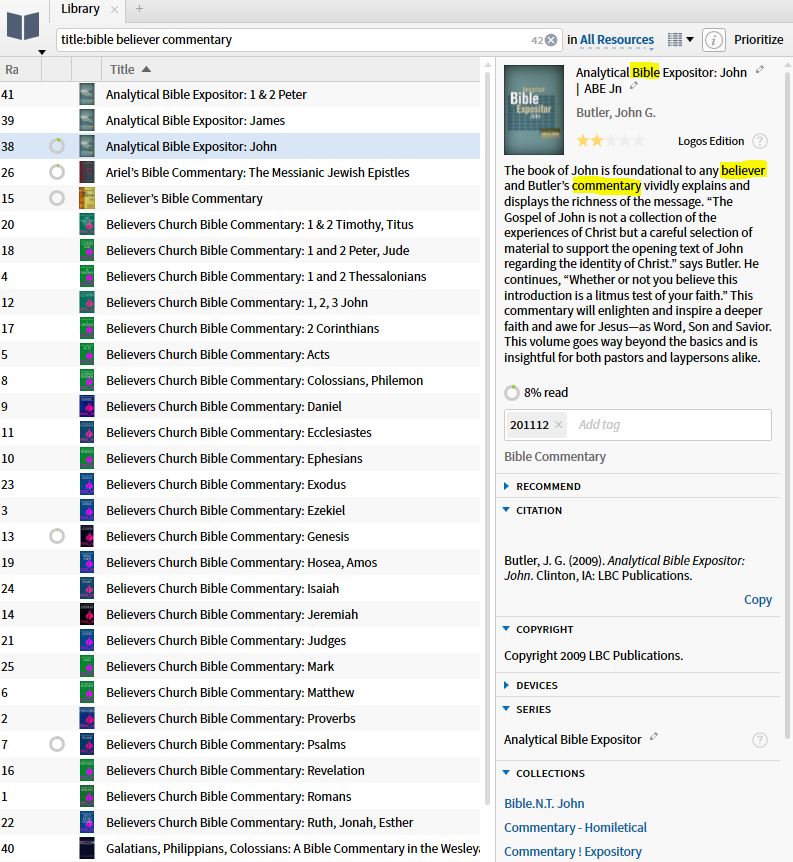This screenshot has width=793, height=862.
Task: Toggle the resource information panel icon
Action: (713, 40)
